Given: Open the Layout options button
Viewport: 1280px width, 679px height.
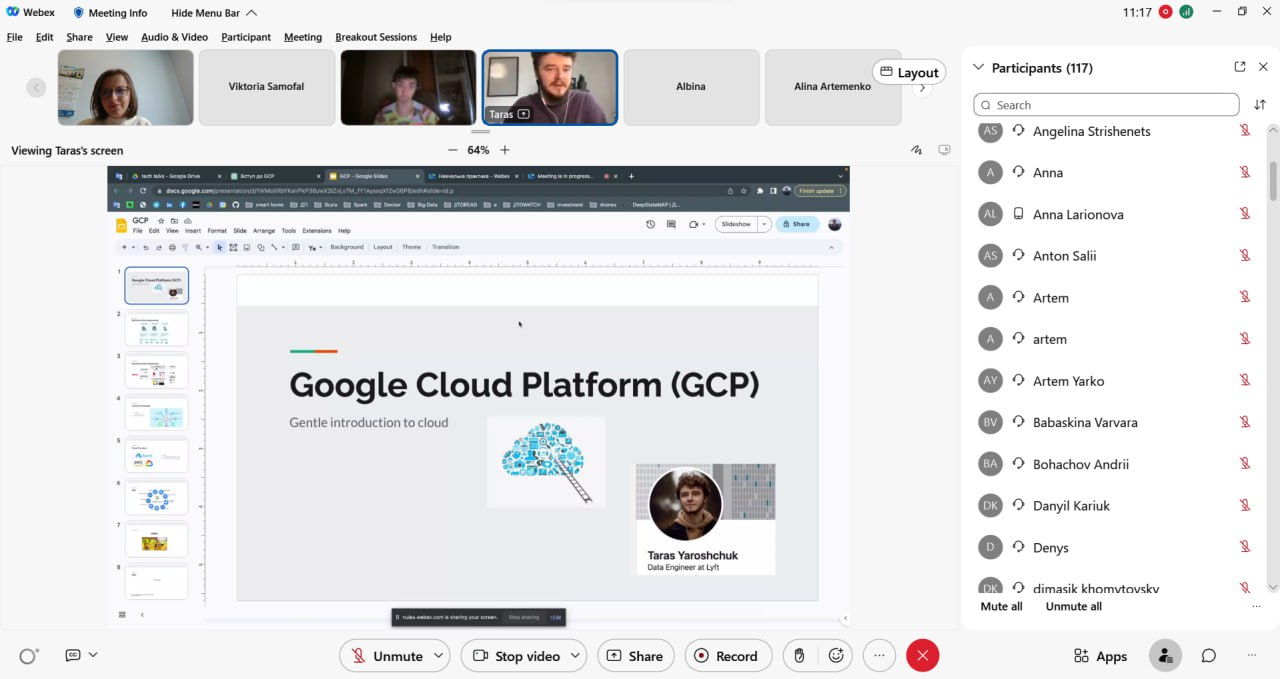Looking at the screenshot, I should pos(909,72).
